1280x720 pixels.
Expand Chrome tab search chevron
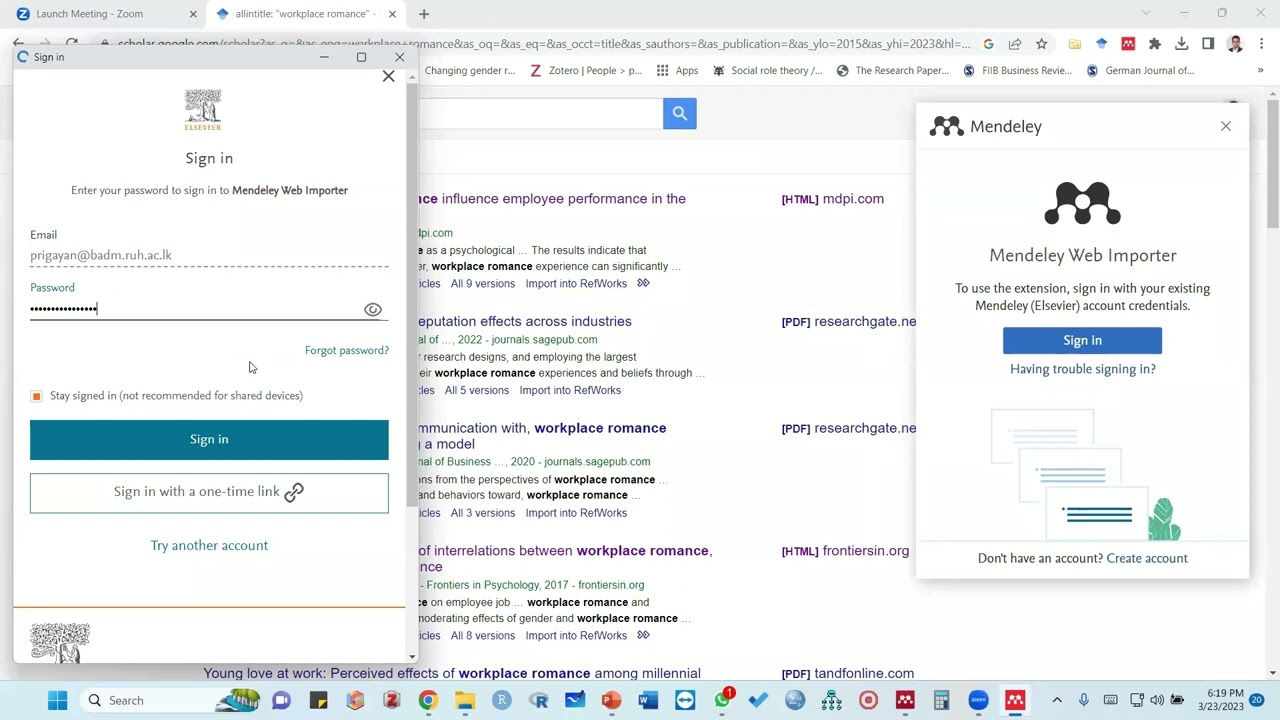coord(1146,14)
